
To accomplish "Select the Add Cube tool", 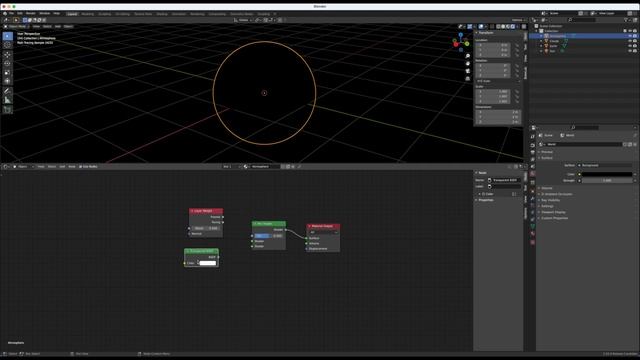I will coord(7,110).
